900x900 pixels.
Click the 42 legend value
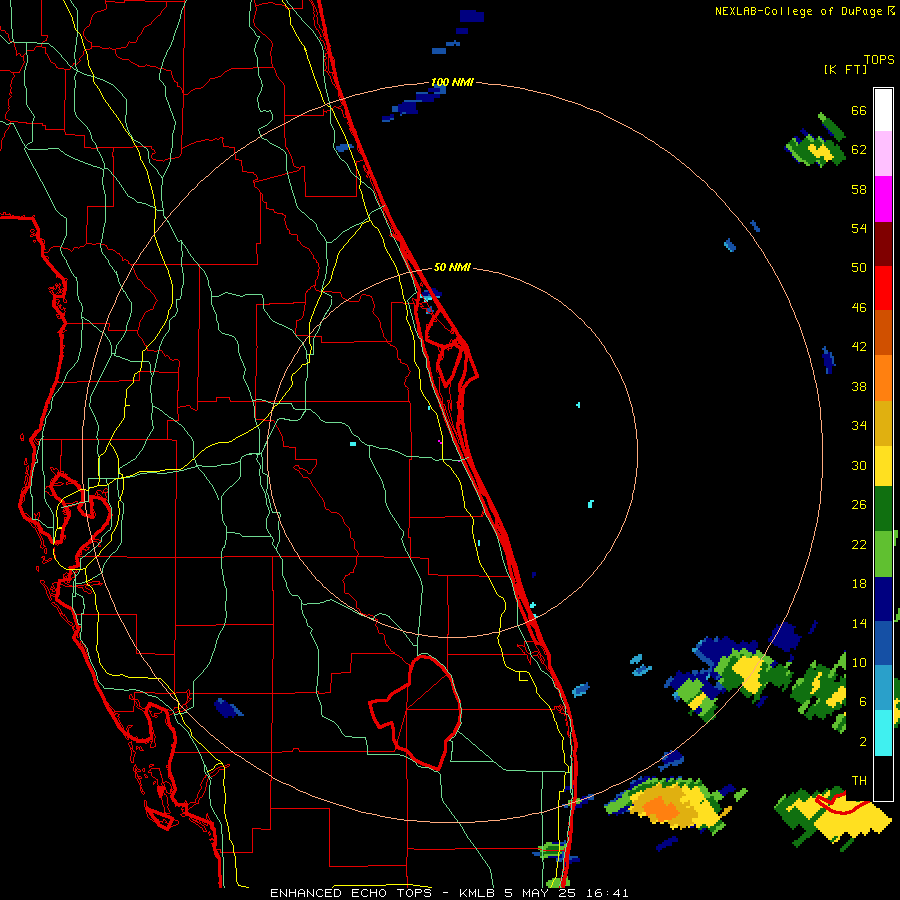pos(859,347)
